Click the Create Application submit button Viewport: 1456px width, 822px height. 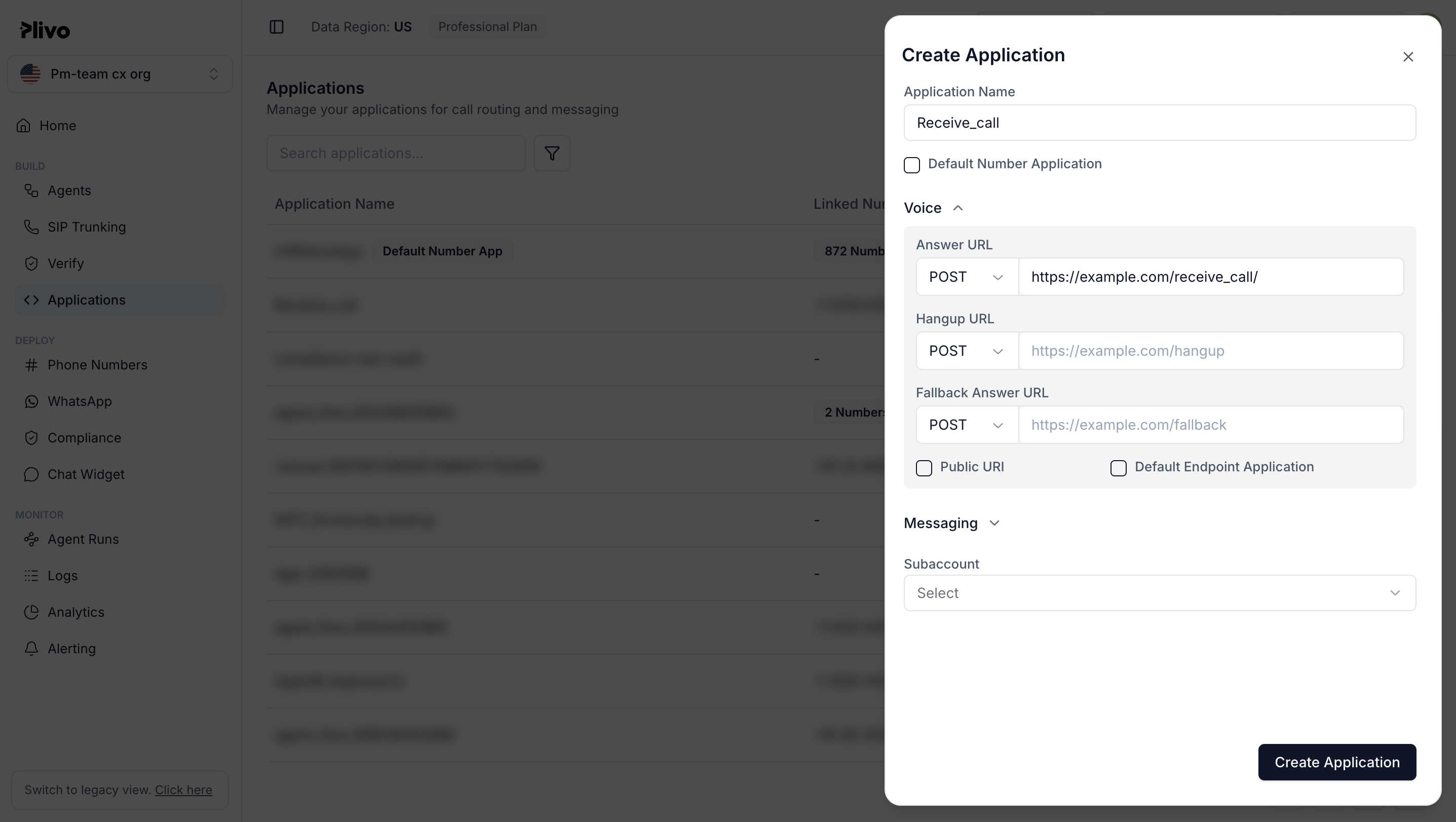(x=1337, y=762)
